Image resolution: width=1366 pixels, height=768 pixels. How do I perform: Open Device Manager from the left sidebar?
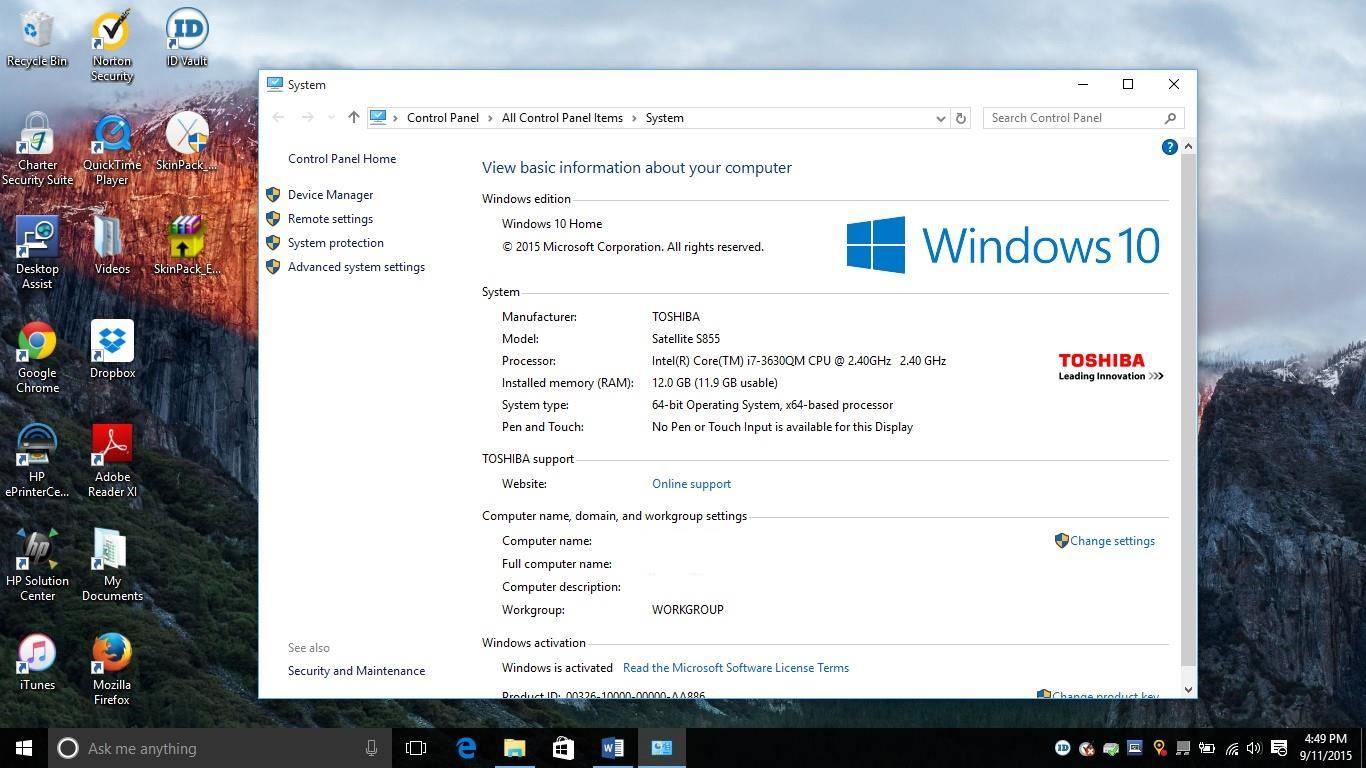(330, 195)
